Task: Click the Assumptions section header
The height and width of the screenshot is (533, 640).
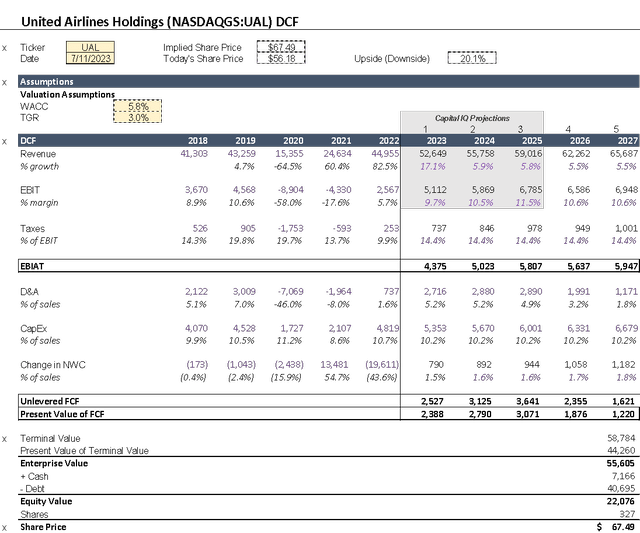Action: (329, 82)
